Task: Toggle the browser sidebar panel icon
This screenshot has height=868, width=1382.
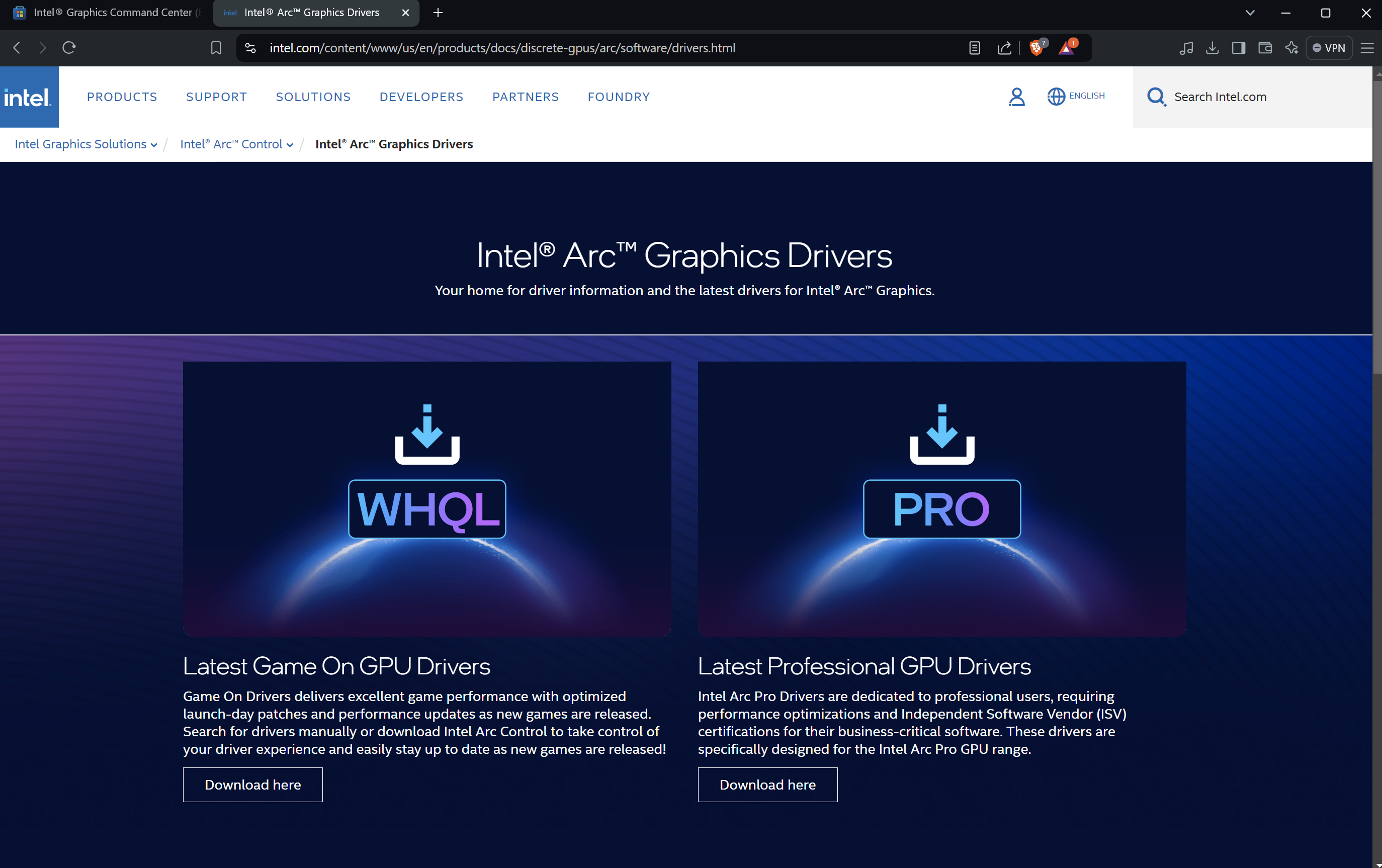Action: tap(1239, 48)
